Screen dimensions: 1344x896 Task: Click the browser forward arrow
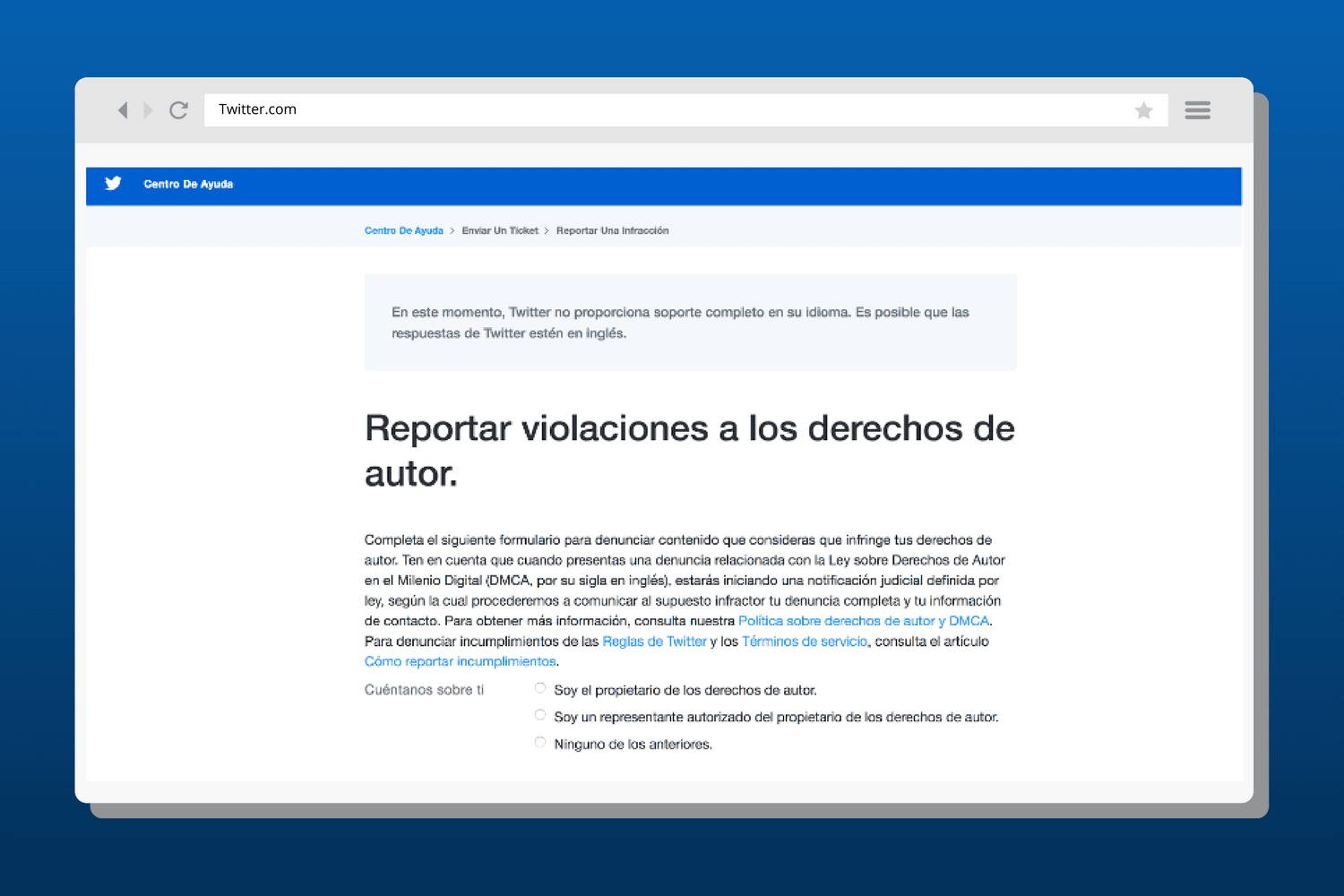149,110
